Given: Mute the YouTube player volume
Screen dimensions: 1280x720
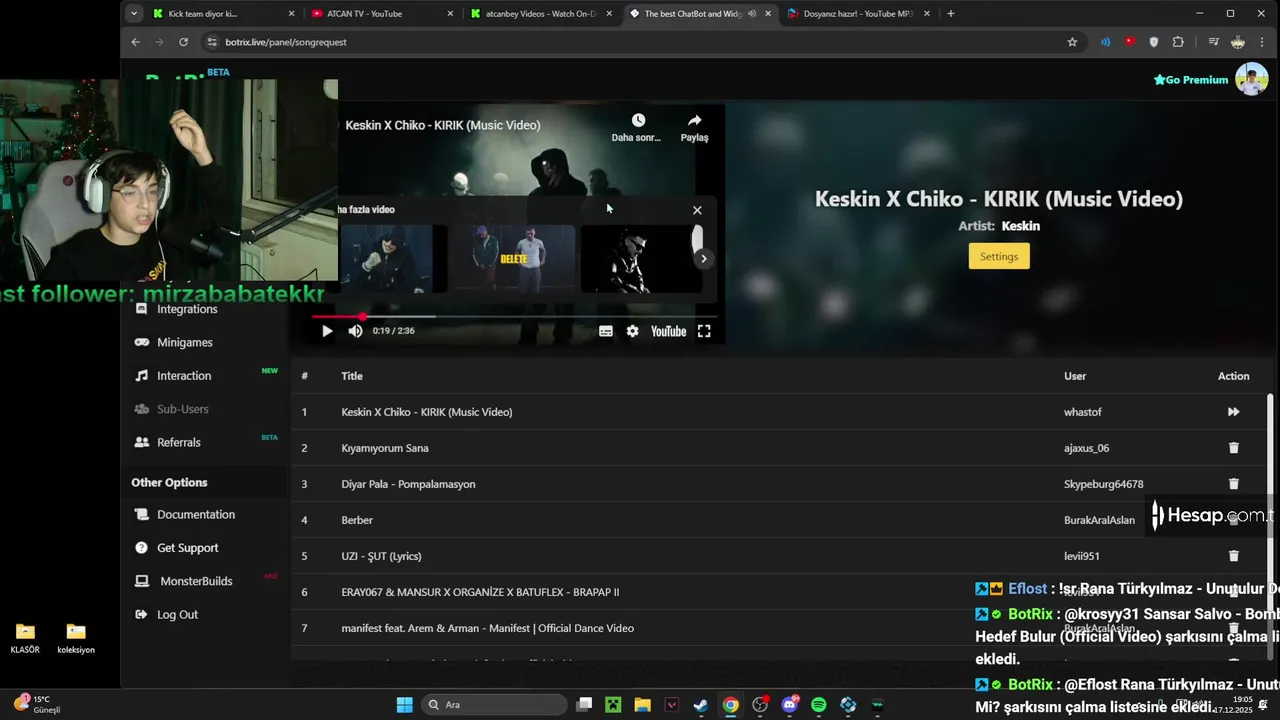Looking at the screenshot, I should pos(355,331).
